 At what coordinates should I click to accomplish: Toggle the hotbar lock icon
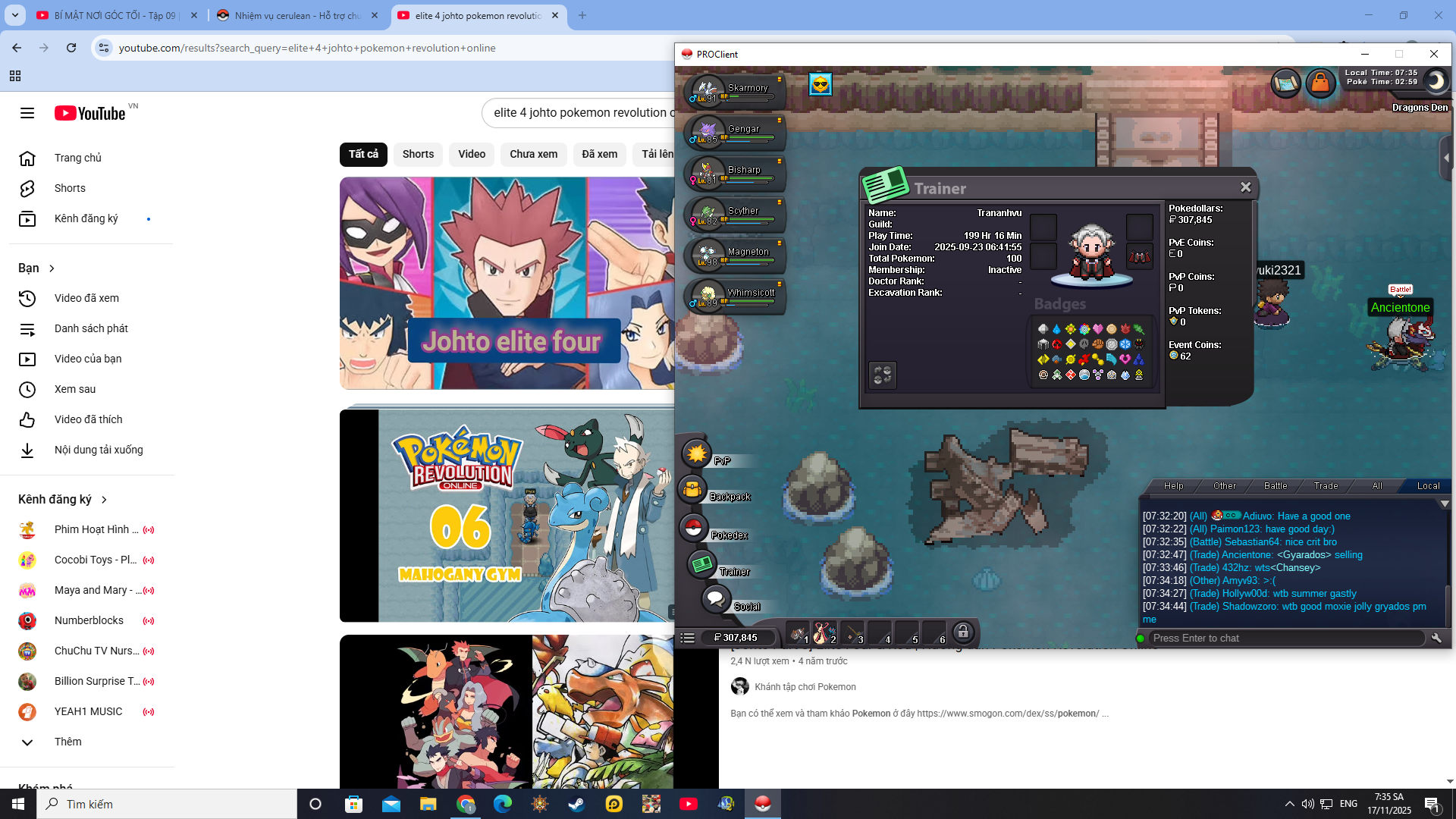[963, 632]
